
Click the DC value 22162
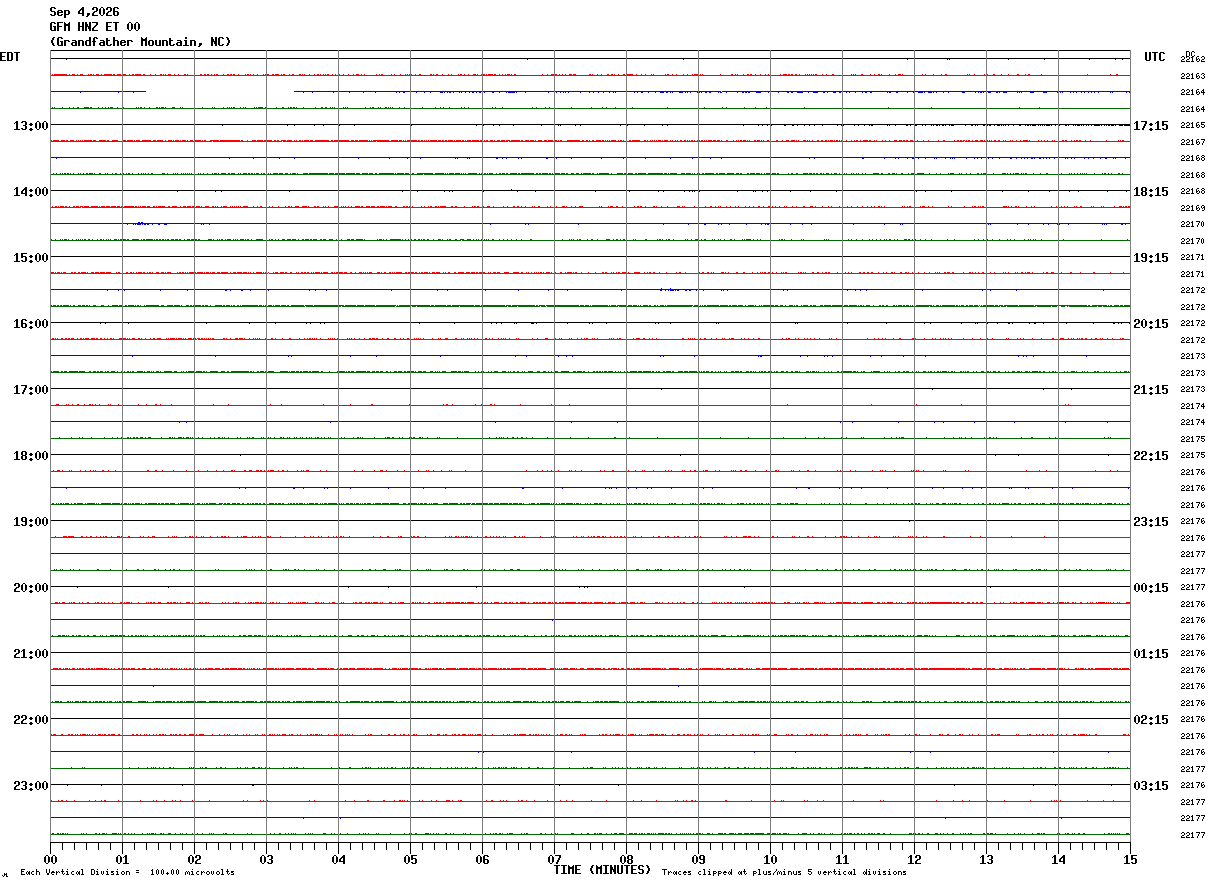click(1193, 59)
